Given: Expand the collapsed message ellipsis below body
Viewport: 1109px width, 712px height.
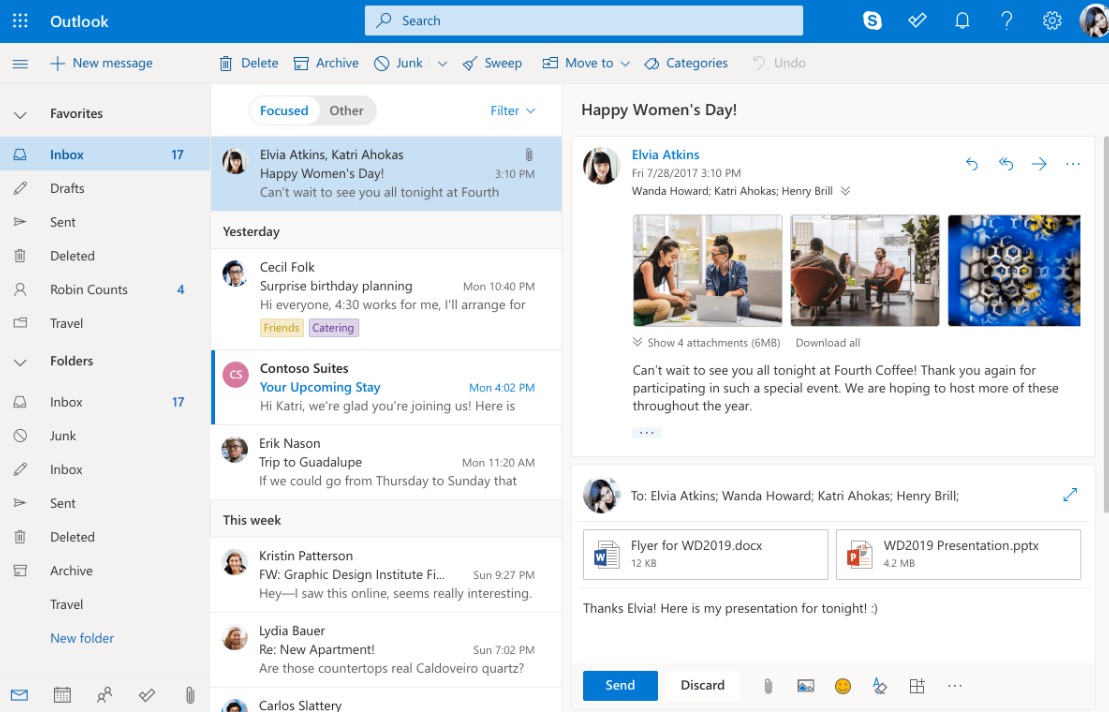Looking at the screenshot, I should click(646, 432).
